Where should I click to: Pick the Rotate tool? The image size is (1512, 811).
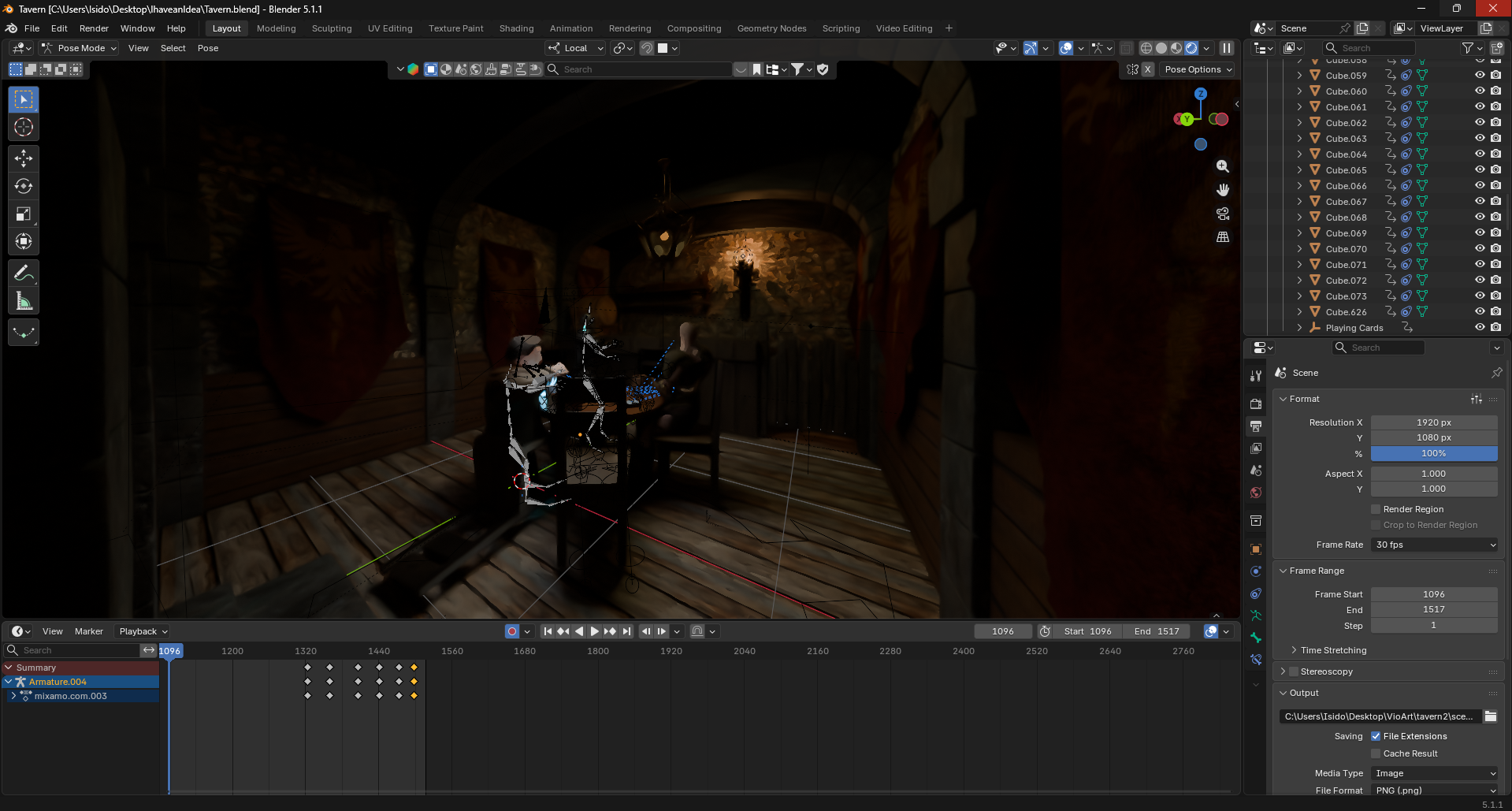24,186
